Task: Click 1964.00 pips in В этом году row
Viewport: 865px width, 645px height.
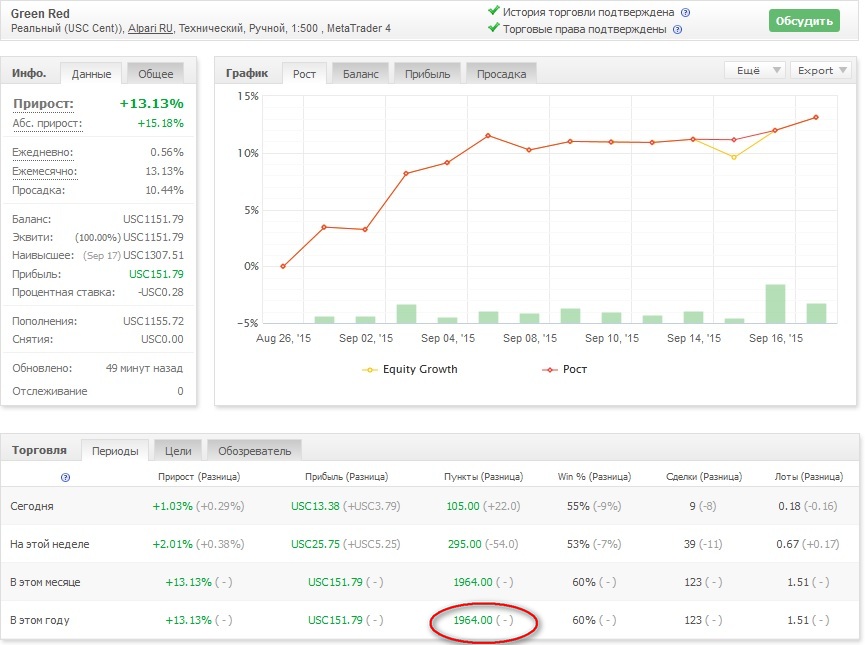Action: pyautogui.click(x=473, y=620)
